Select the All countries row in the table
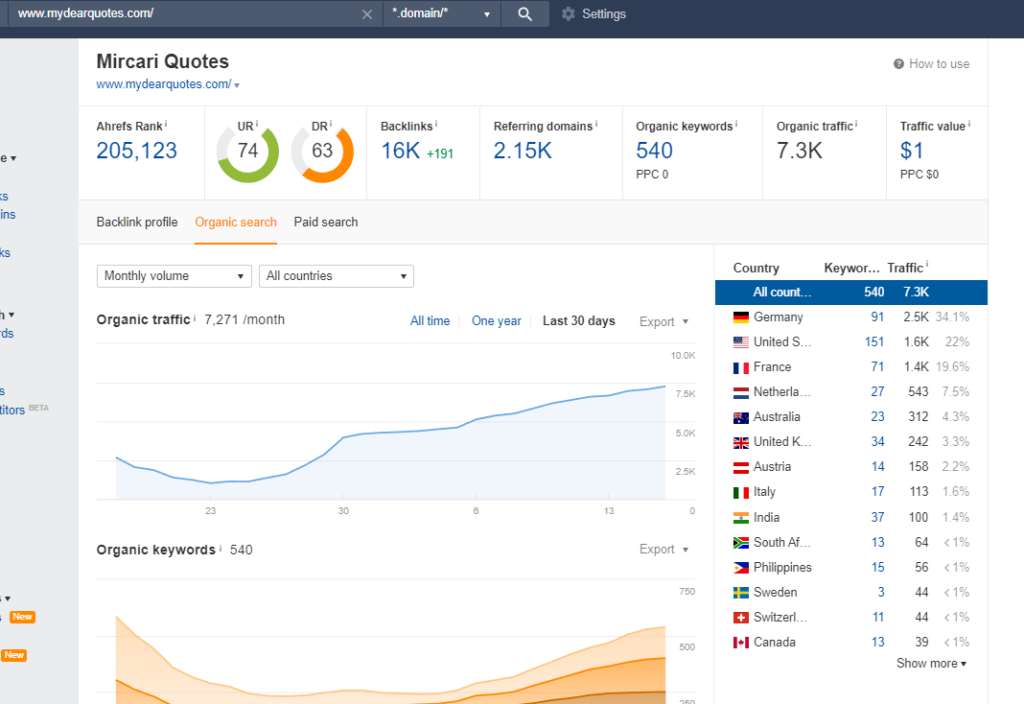Screen dimensions: 1024x704 tap(851, 293)
